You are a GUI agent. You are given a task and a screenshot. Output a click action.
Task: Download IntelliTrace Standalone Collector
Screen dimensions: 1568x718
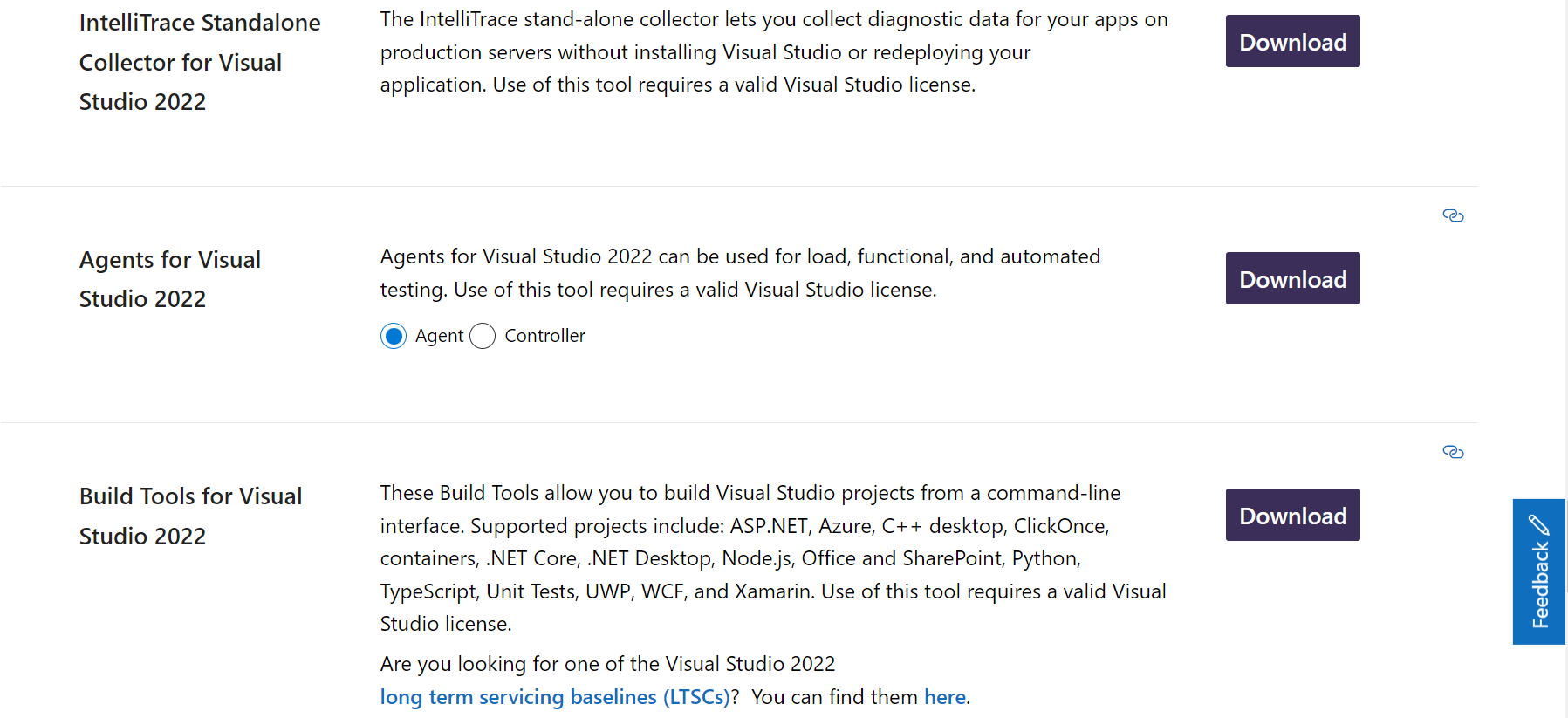(1292, 41)
